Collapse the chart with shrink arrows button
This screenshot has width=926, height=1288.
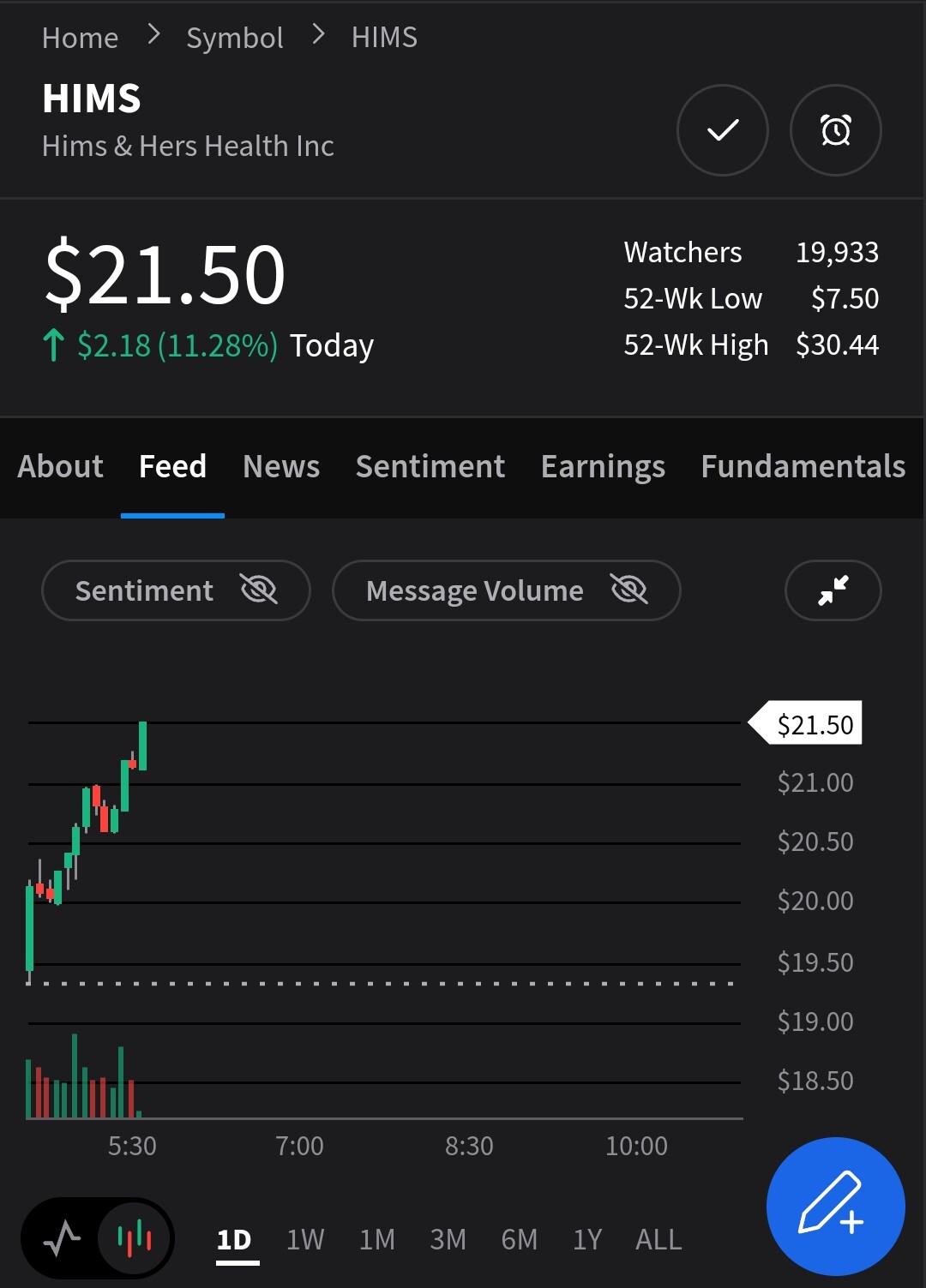click(x=833, y=590)
